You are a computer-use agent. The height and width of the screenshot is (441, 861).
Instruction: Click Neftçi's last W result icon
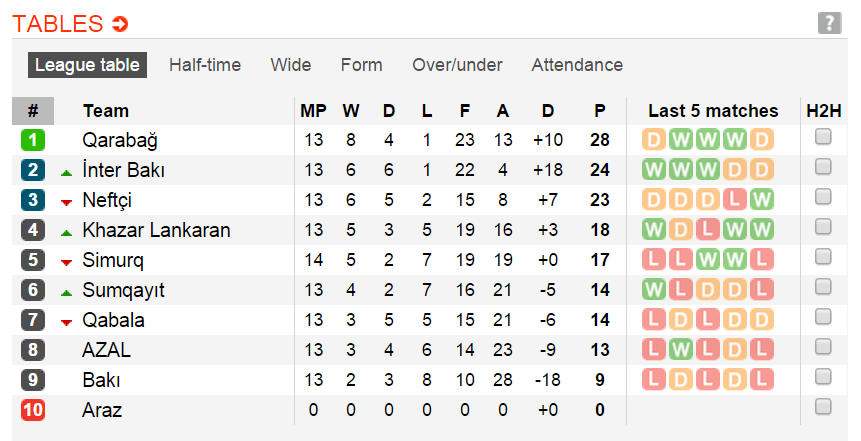pos(761,200)
